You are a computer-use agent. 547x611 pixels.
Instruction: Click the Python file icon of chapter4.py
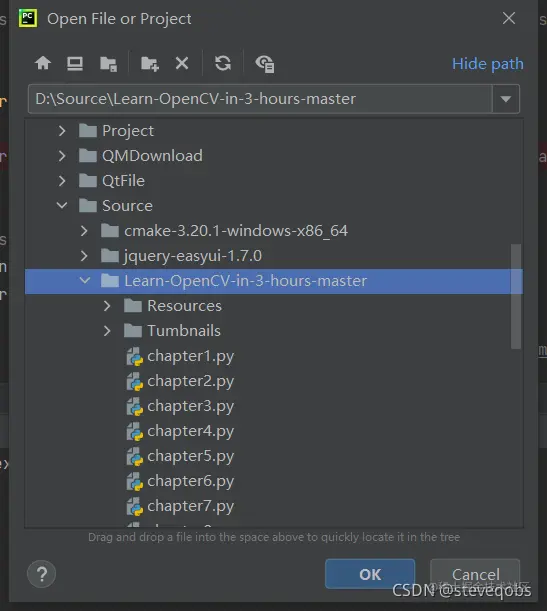click(134, 431)
